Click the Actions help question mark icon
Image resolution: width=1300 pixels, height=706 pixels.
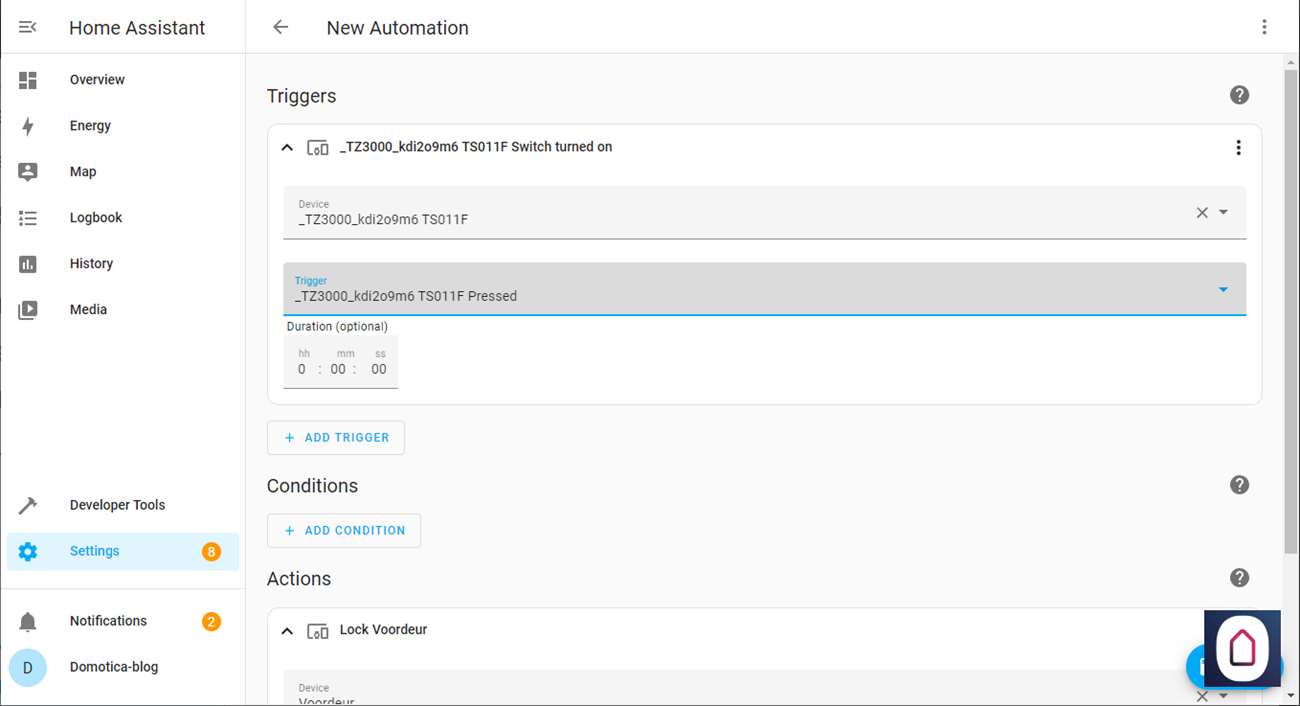(x=1239, y=578)
